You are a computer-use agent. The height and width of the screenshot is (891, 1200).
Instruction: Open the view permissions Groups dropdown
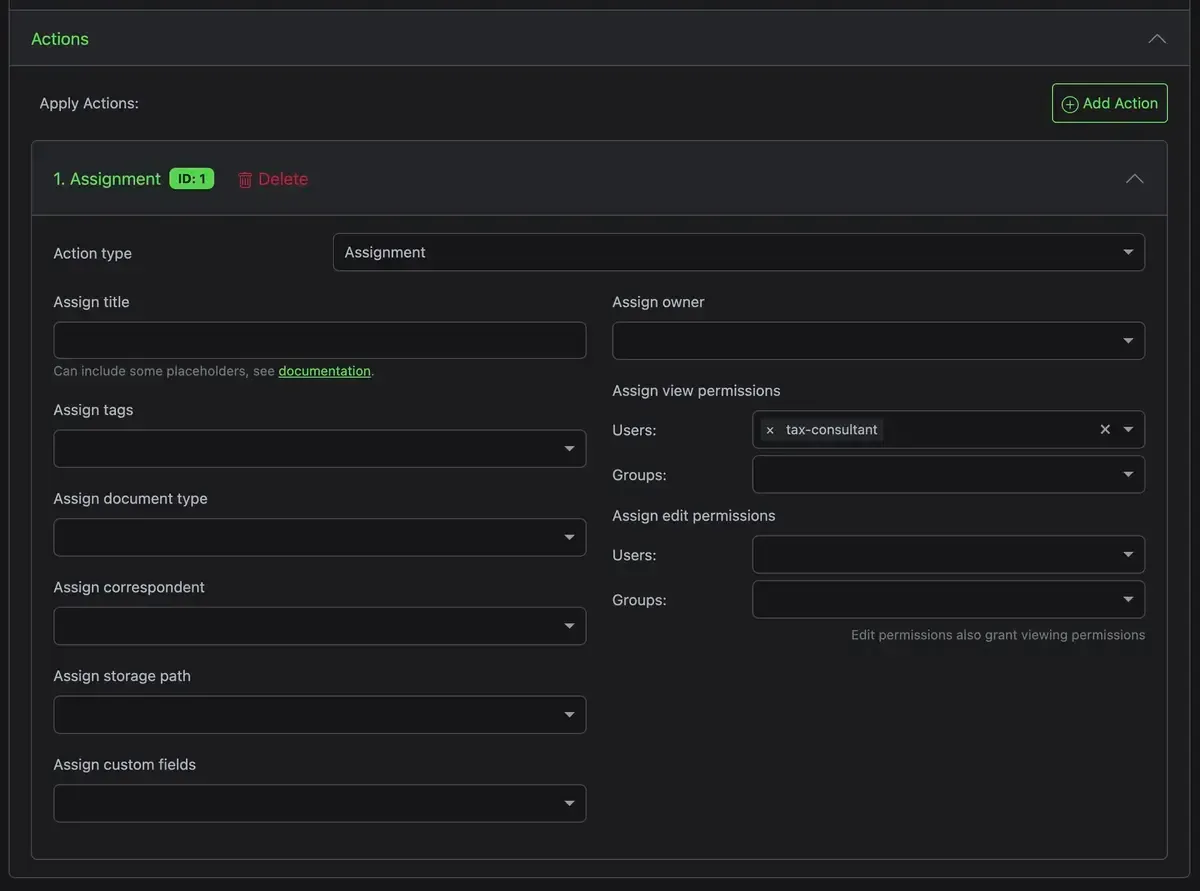948,474
